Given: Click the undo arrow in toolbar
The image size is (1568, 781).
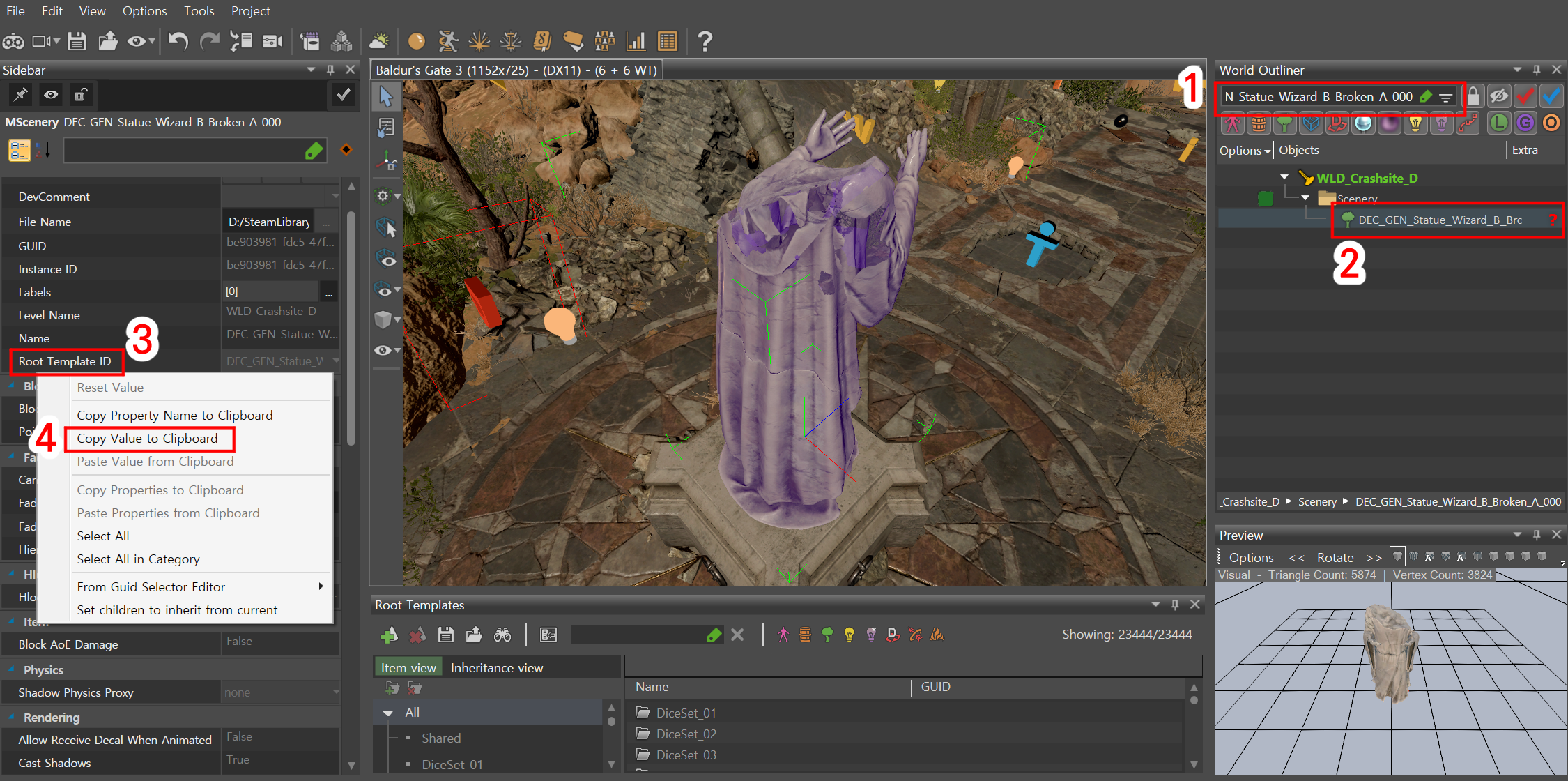Looking at the screenshot, I should point(178,41).
